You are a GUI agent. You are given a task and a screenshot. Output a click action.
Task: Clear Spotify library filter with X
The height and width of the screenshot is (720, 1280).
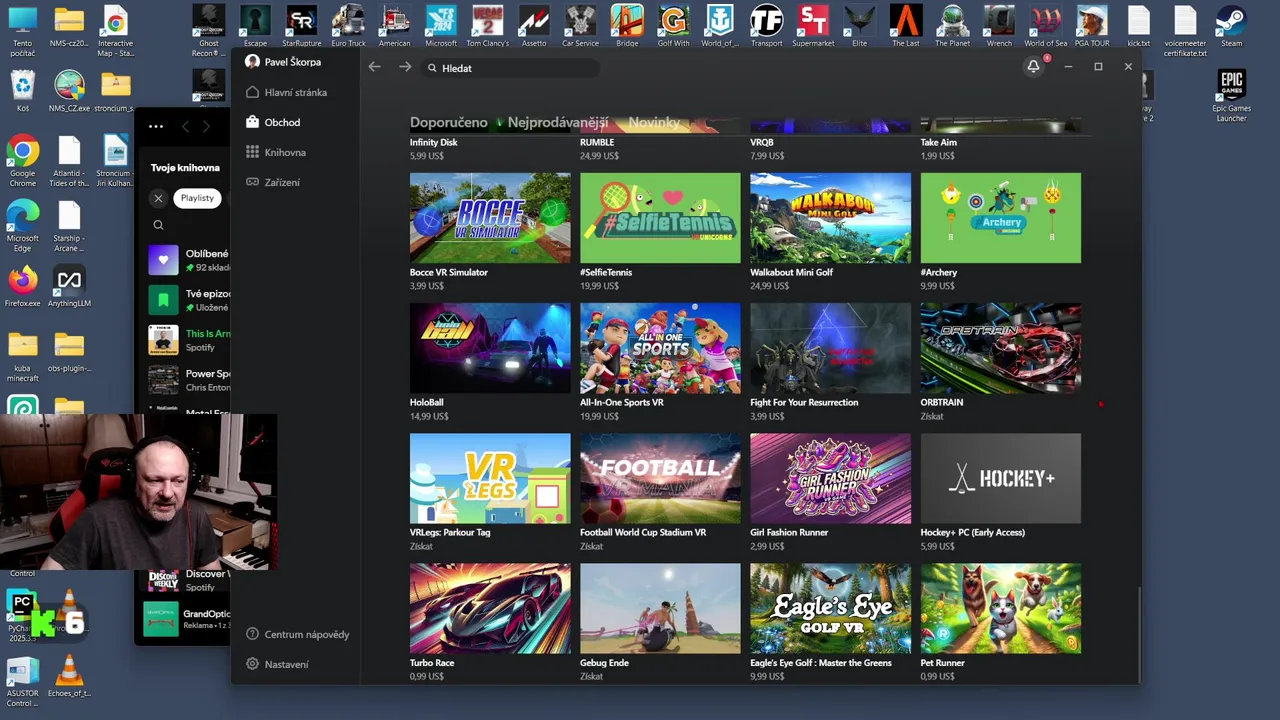(158, 198)
